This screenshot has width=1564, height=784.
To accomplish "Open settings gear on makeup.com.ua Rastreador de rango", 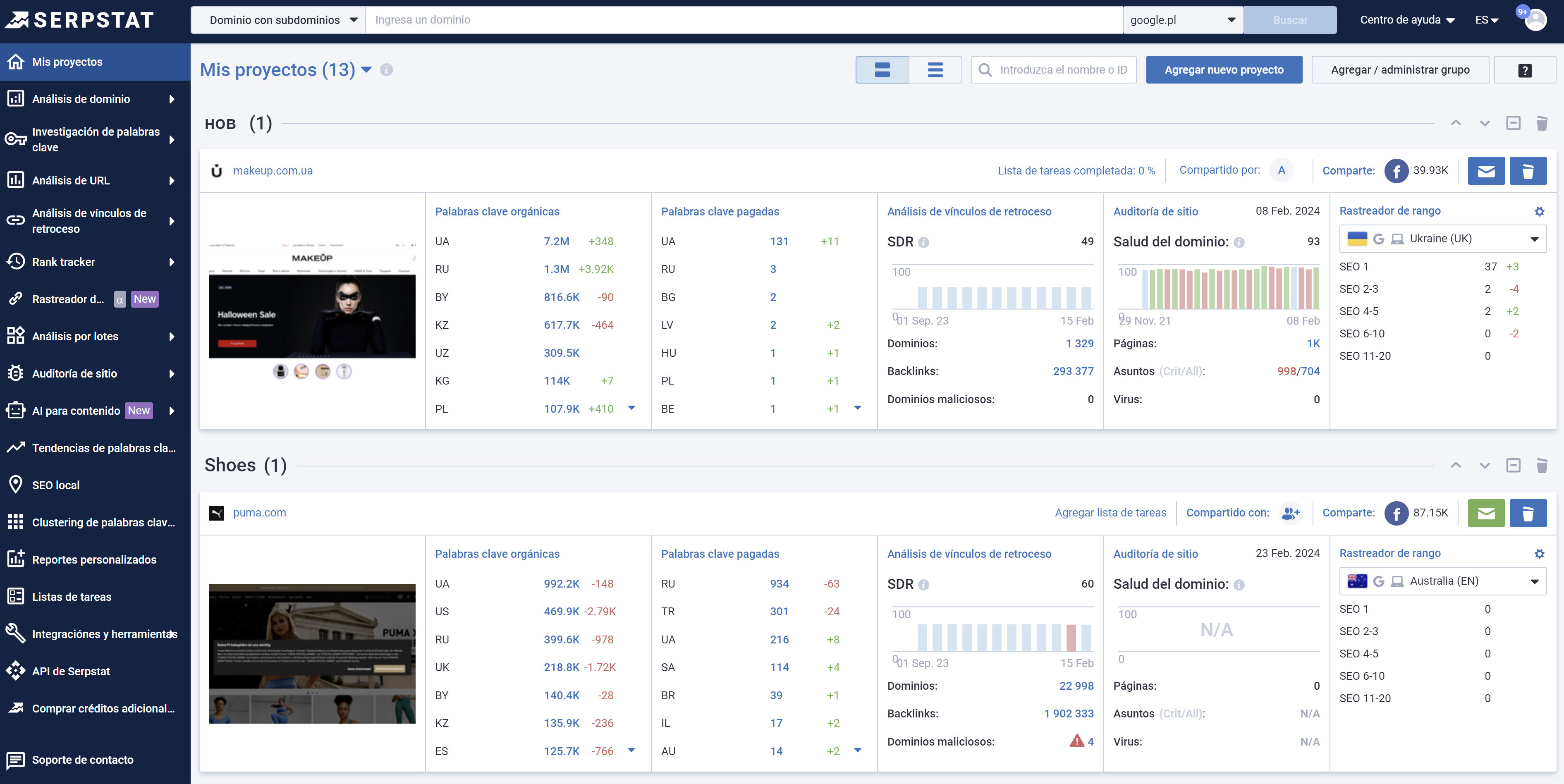I will tap(1539, 212).
